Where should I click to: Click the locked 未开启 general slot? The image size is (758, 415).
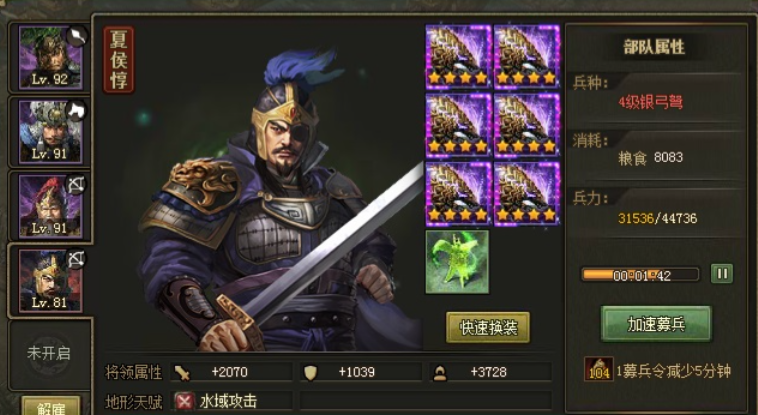[x=49, y=354]
